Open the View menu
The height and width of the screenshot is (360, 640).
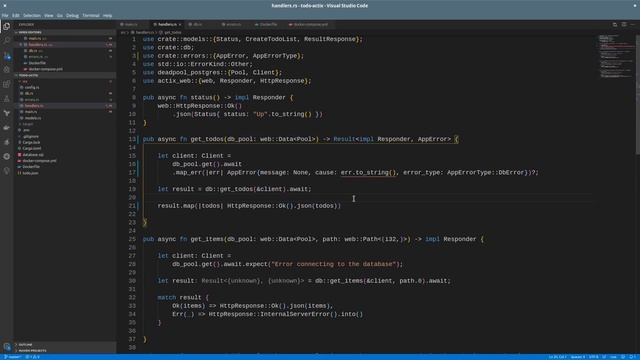[x=49, y=16]
